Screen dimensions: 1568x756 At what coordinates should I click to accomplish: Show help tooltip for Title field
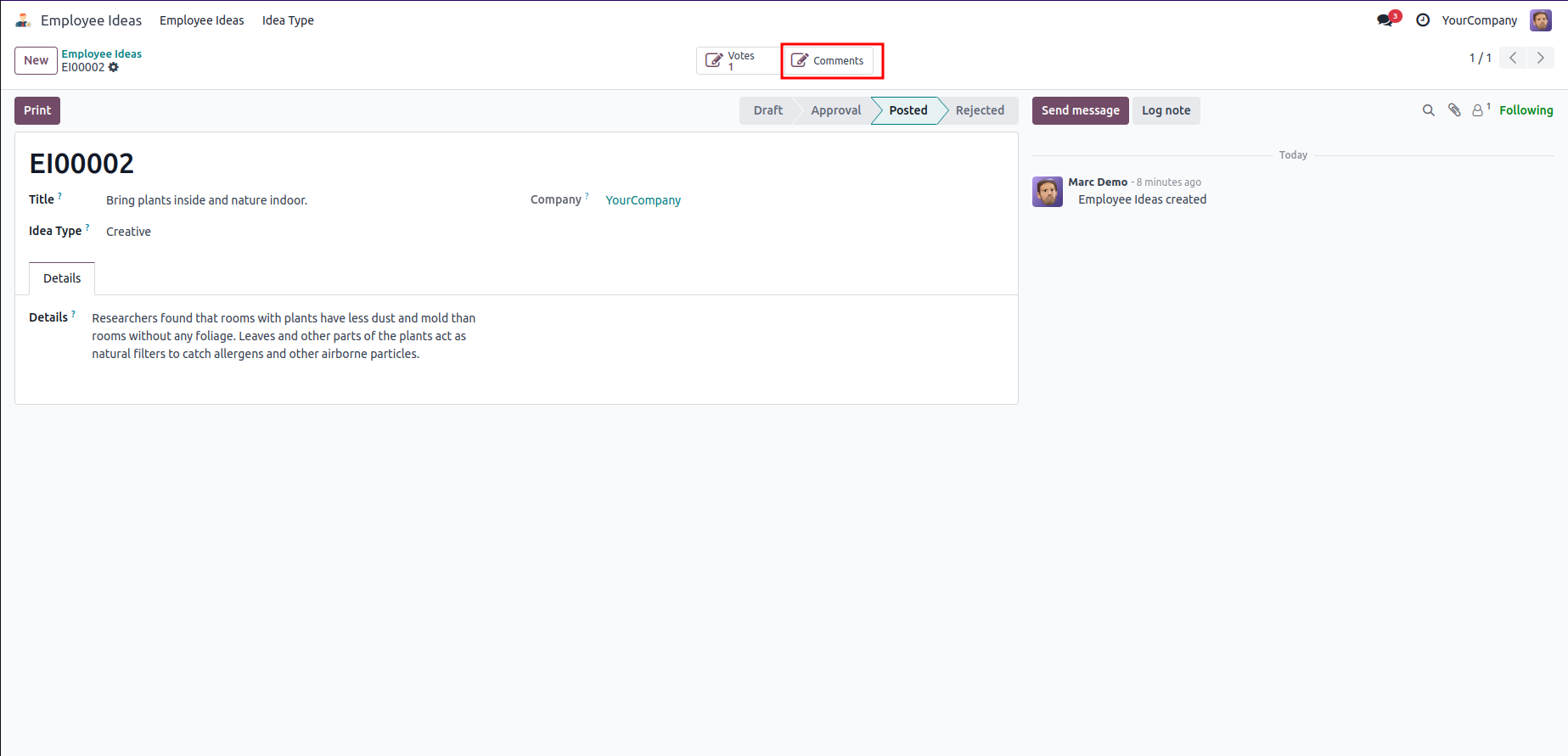pyautogui.click(x=59, y=196)
